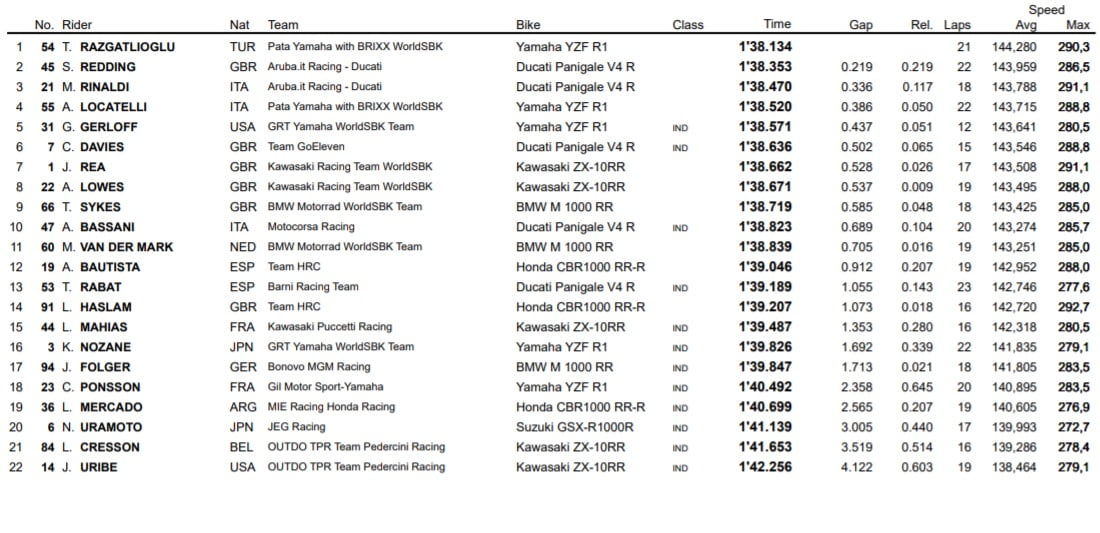Screen dimensions: 1100x533
Task: Click the Laps column header
Action: click(957, 25)
